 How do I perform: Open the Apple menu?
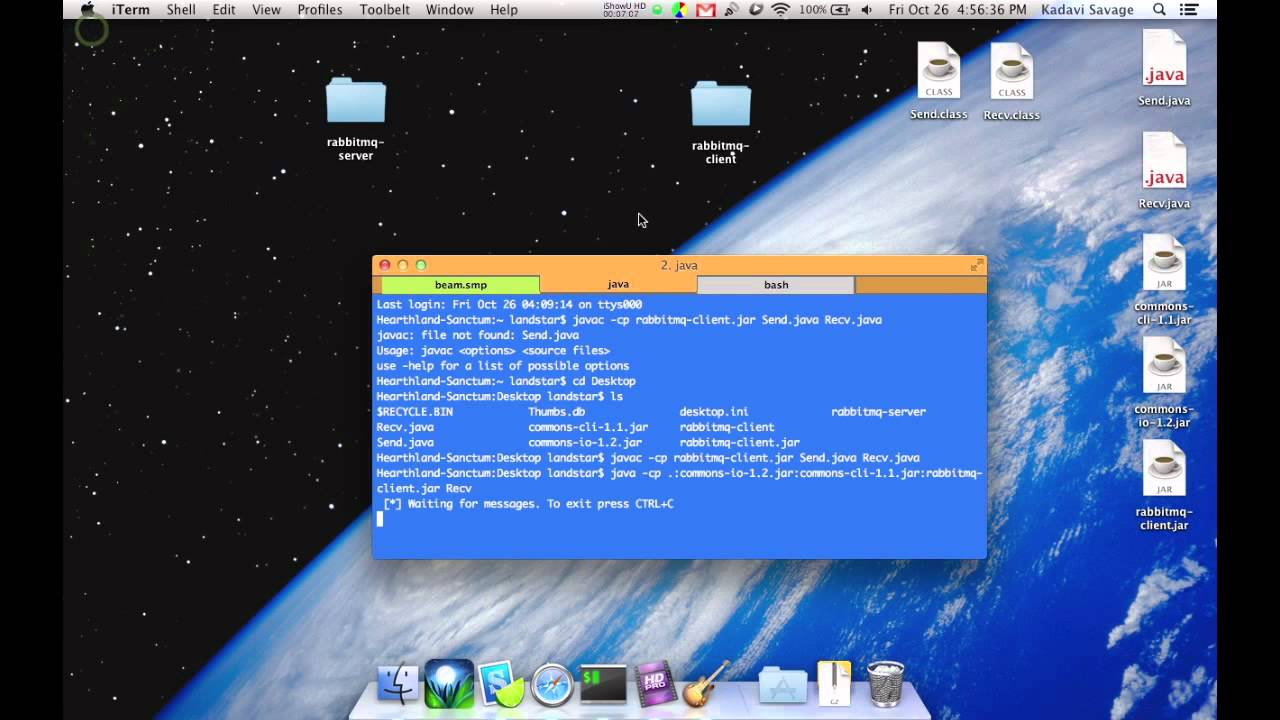coord(87,10)
